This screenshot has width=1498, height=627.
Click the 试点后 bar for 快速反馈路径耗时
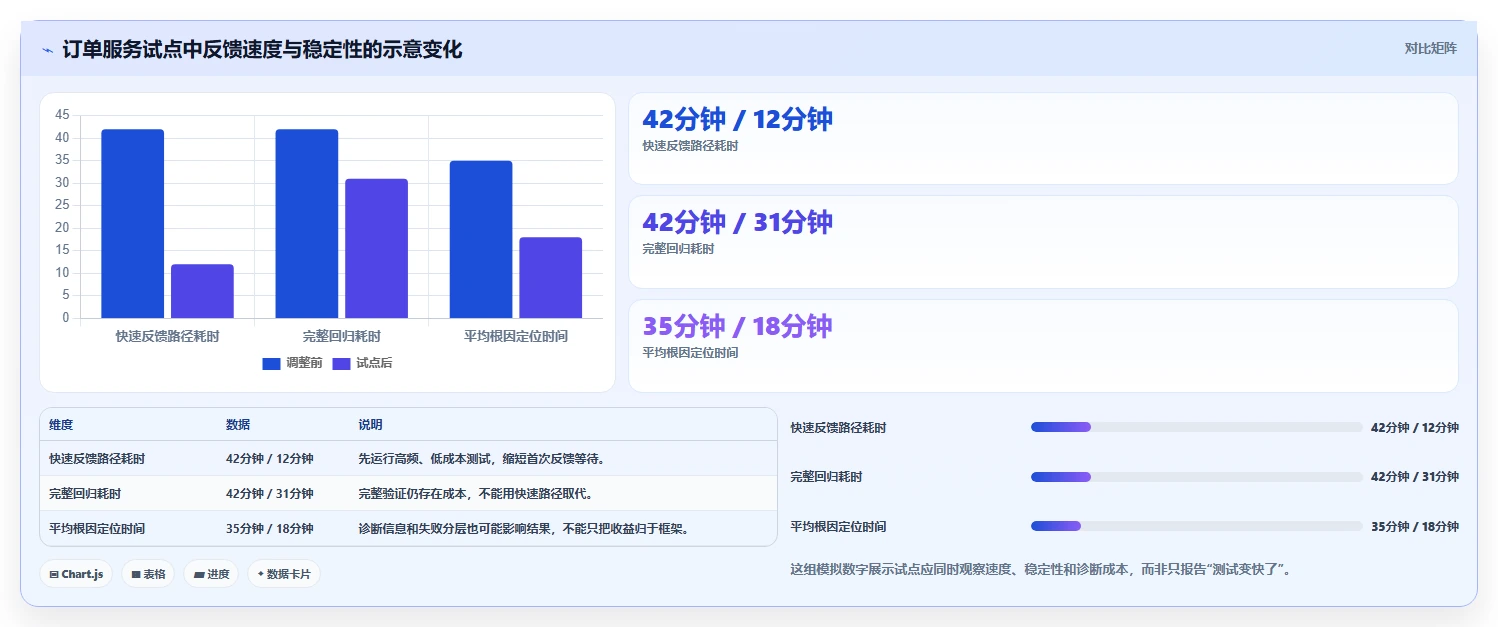coord(202,292)
